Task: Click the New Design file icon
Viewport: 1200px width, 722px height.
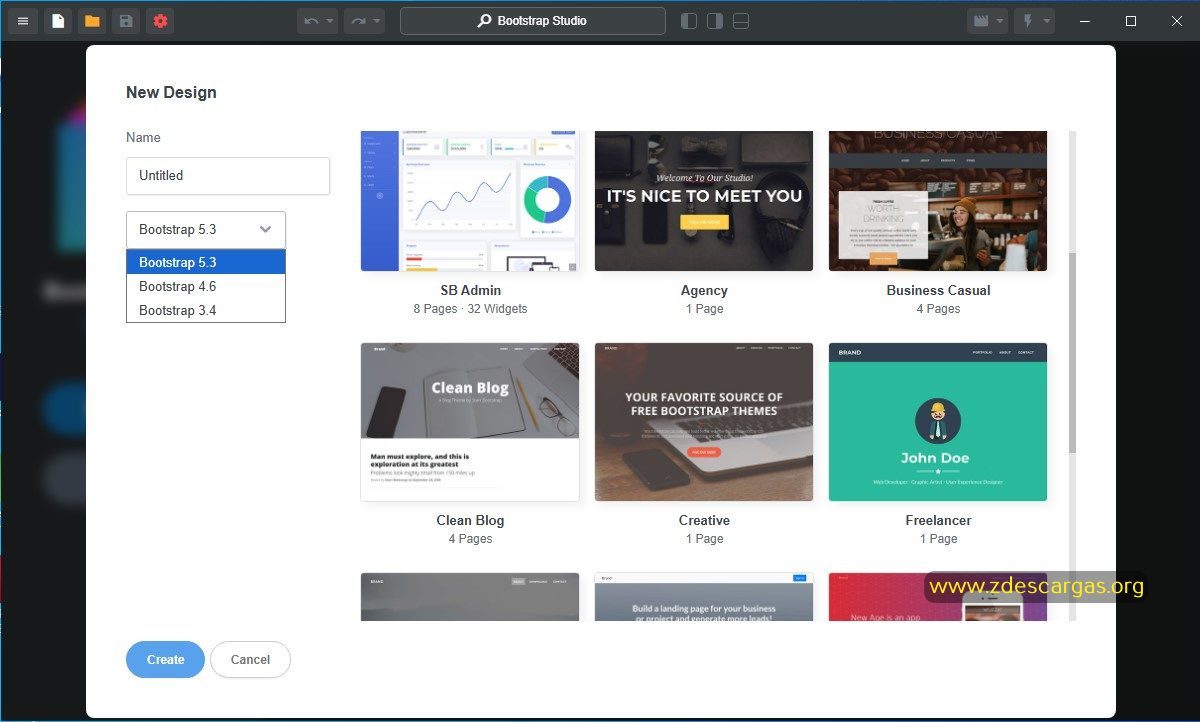Action: 57,21
